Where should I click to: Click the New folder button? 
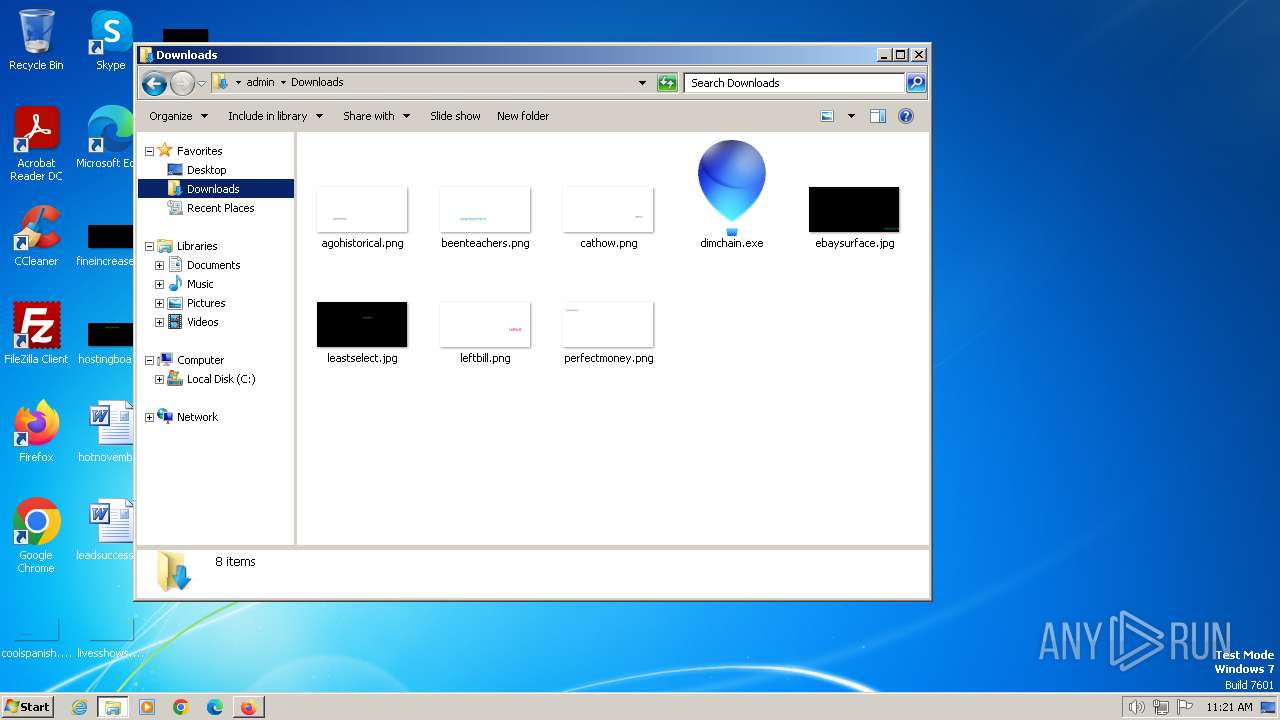click(x=523, y=116)
